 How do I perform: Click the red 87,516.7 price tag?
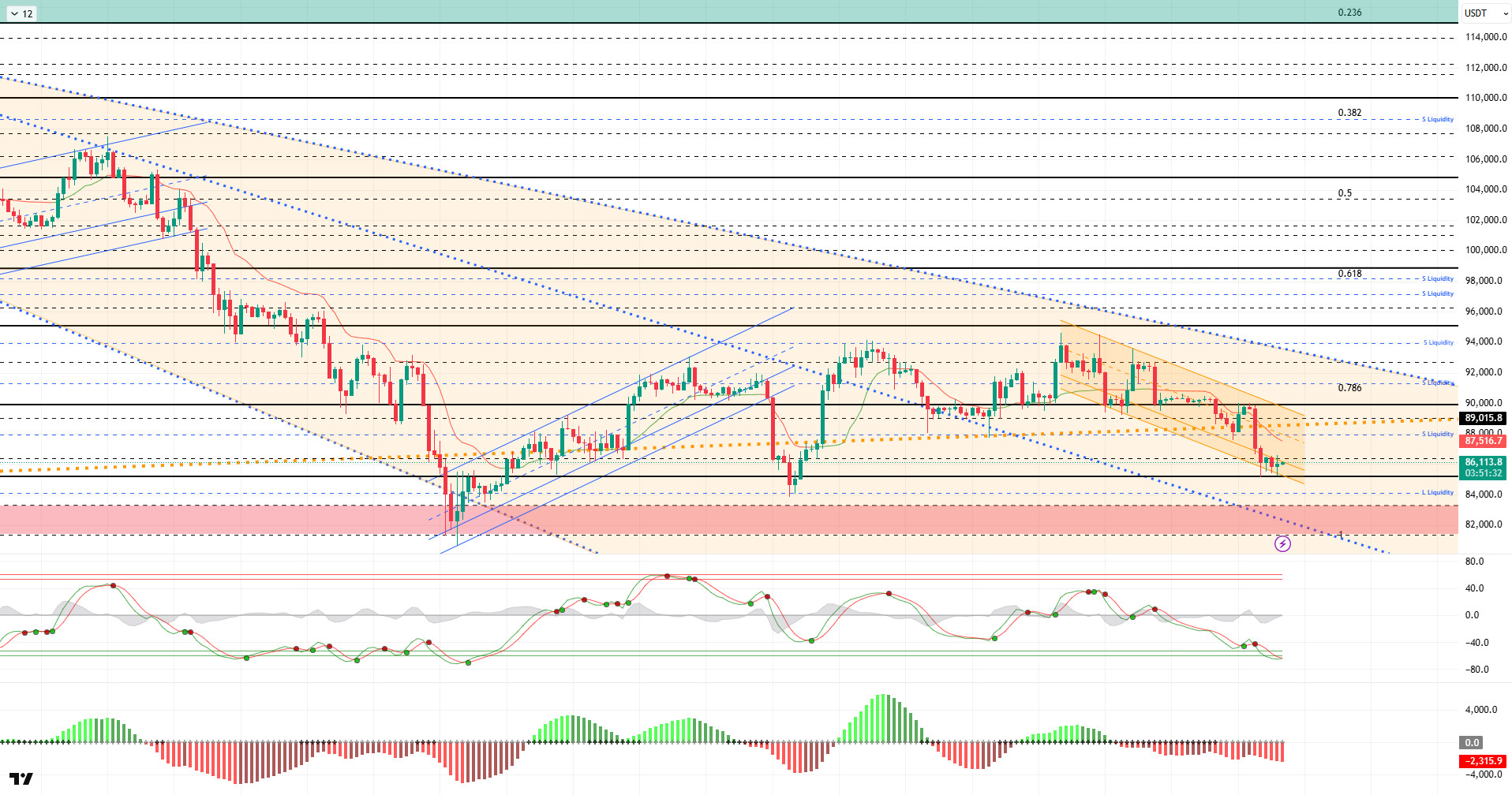coord(1483,441)
